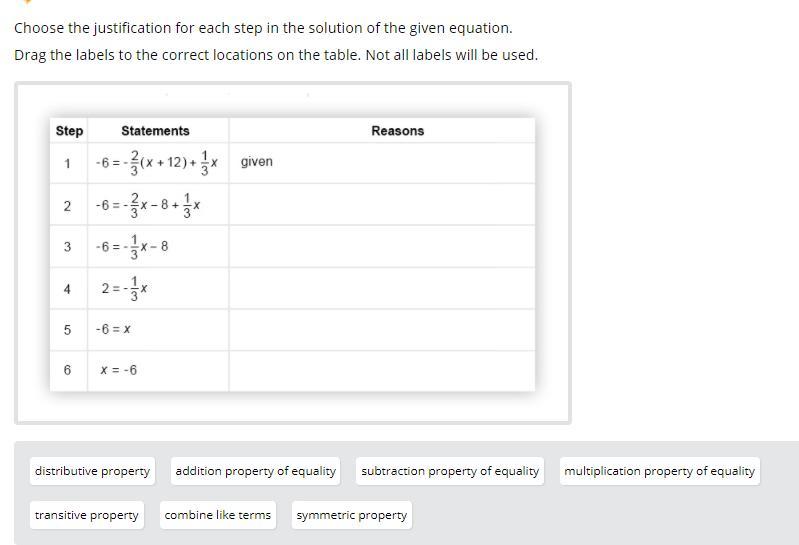Click the Reasons column header
Screen dimensions: 799x545
[x=397, y=131]
